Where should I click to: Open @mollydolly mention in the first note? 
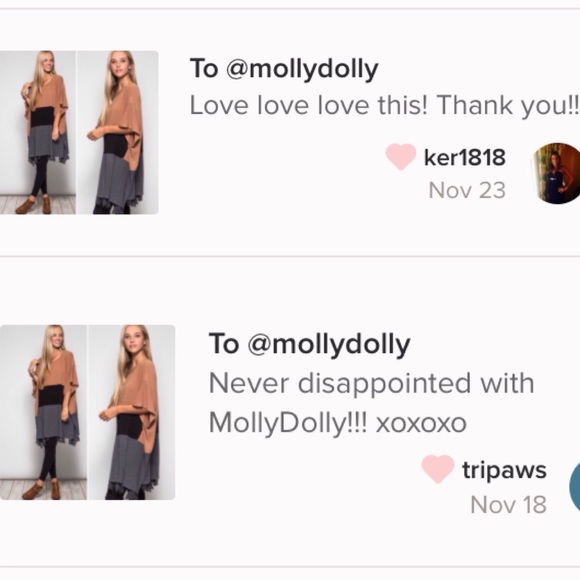pos(302,69)
